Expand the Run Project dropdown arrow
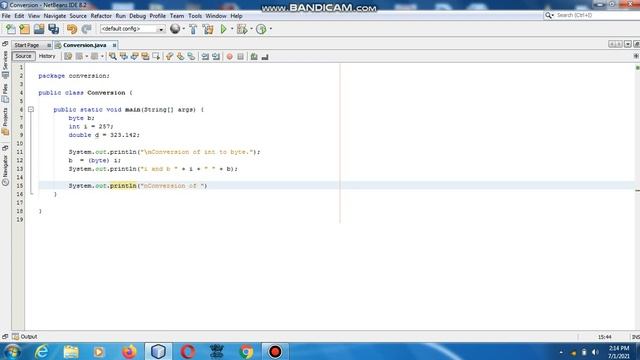The height and width of the screenshot is (360, 640). 231,29
